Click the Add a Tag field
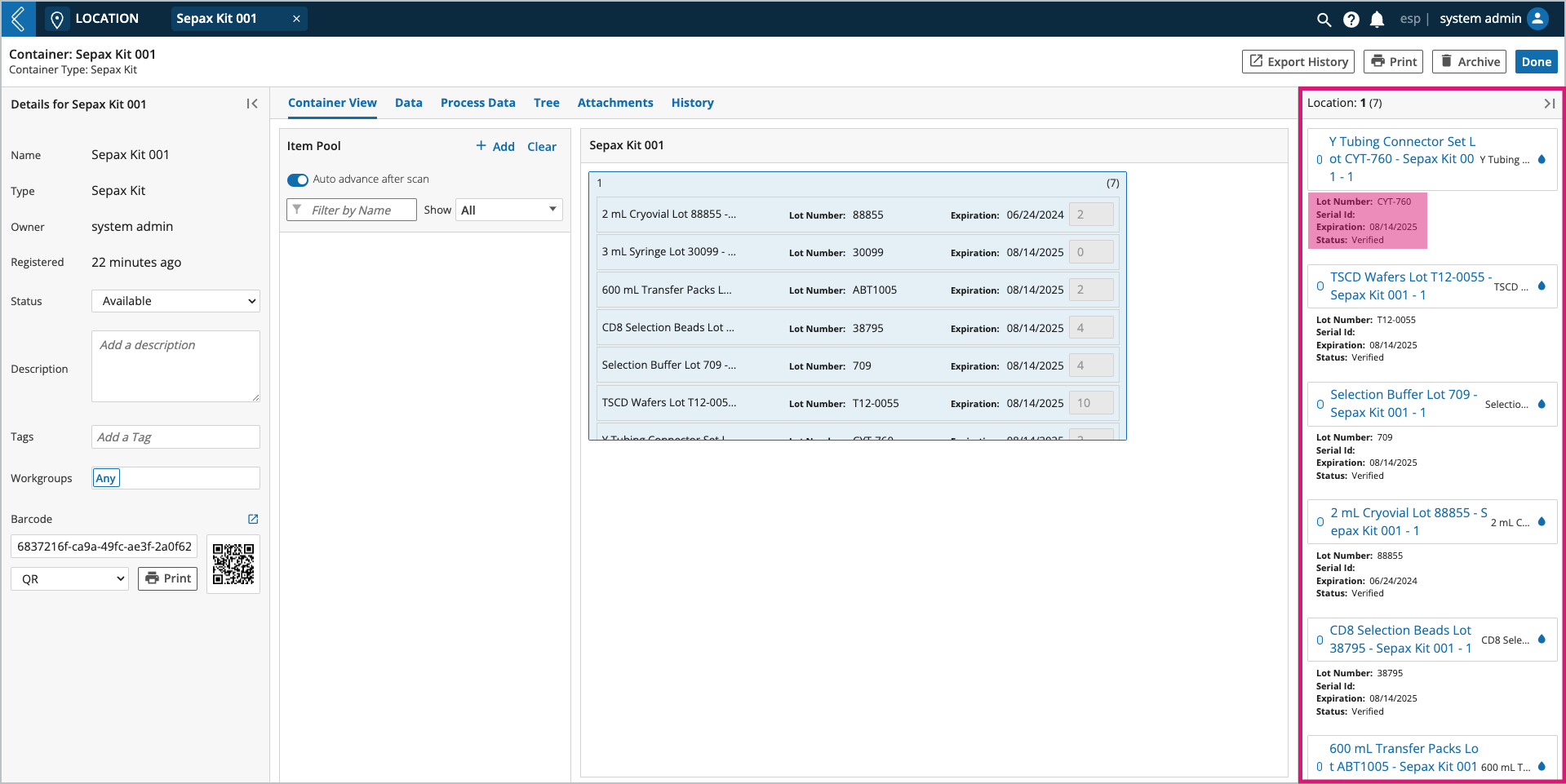 [175, 437]
